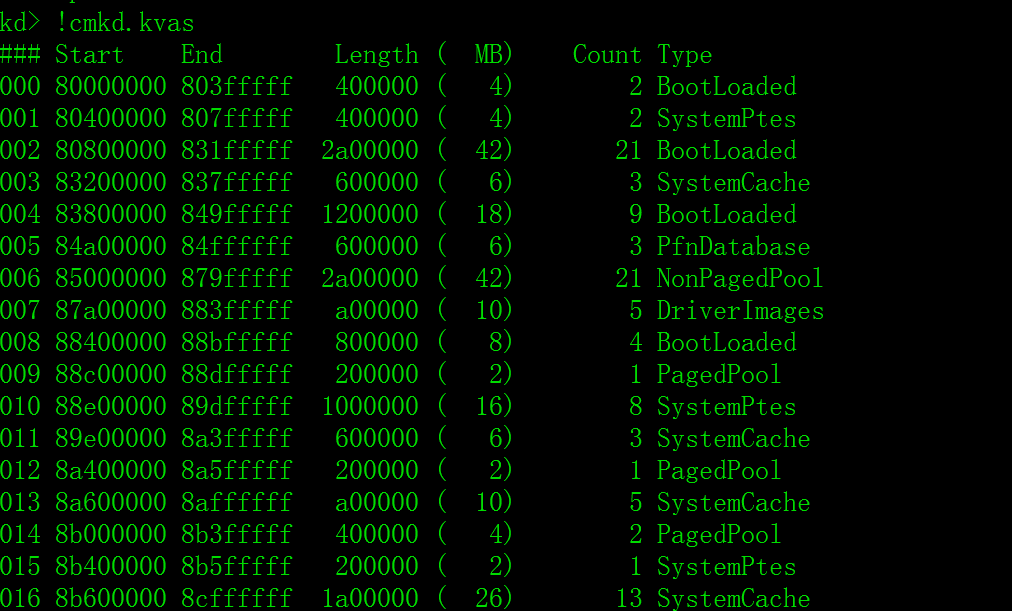
Task: Select end address 84ffffff
Action: pyautogui.click(x=237, y=246)
